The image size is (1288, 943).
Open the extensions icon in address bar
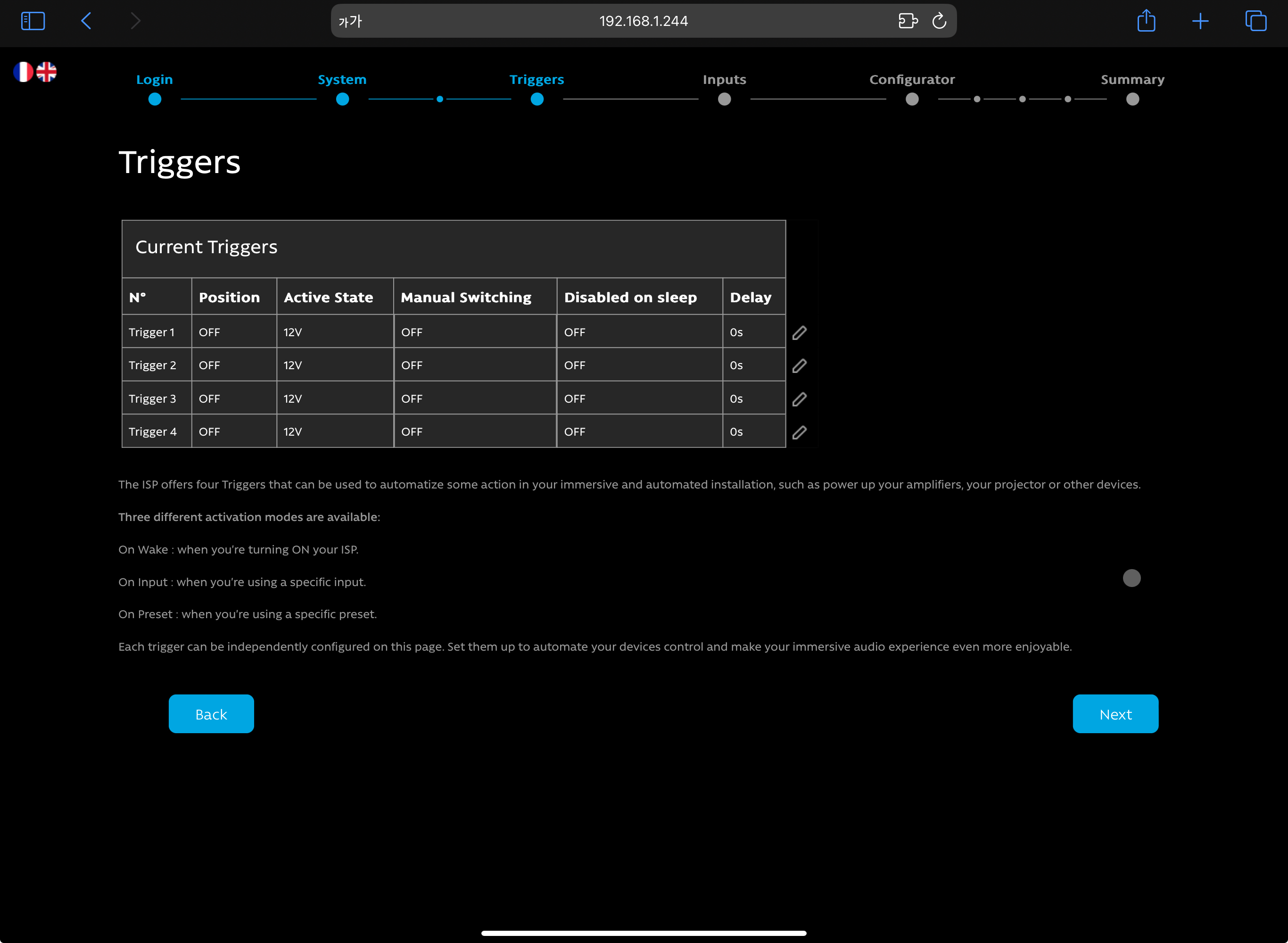pyautogui.click(x=908, y=21)
